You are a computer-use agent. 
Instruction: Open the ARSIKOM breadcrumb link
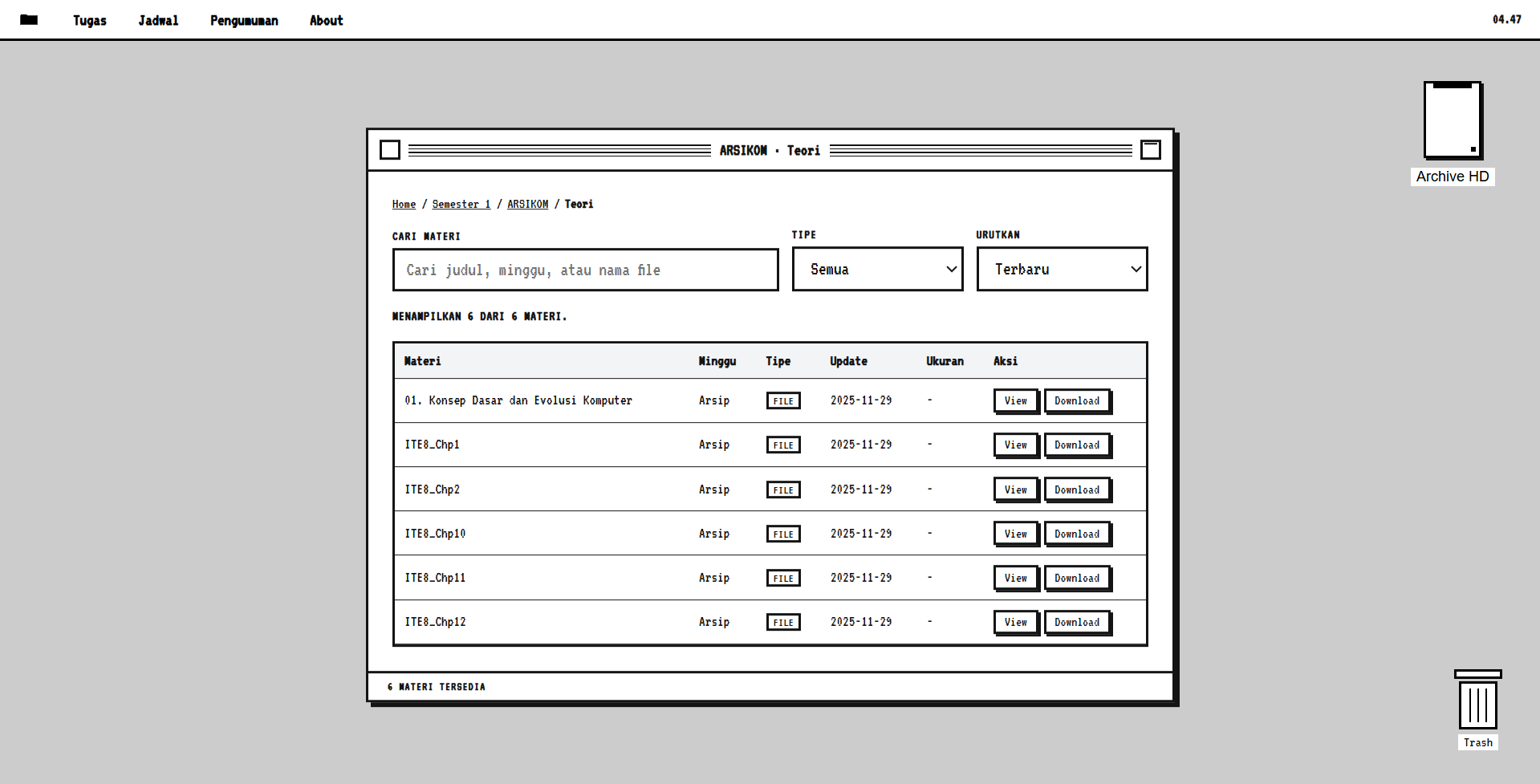point(527,205)
